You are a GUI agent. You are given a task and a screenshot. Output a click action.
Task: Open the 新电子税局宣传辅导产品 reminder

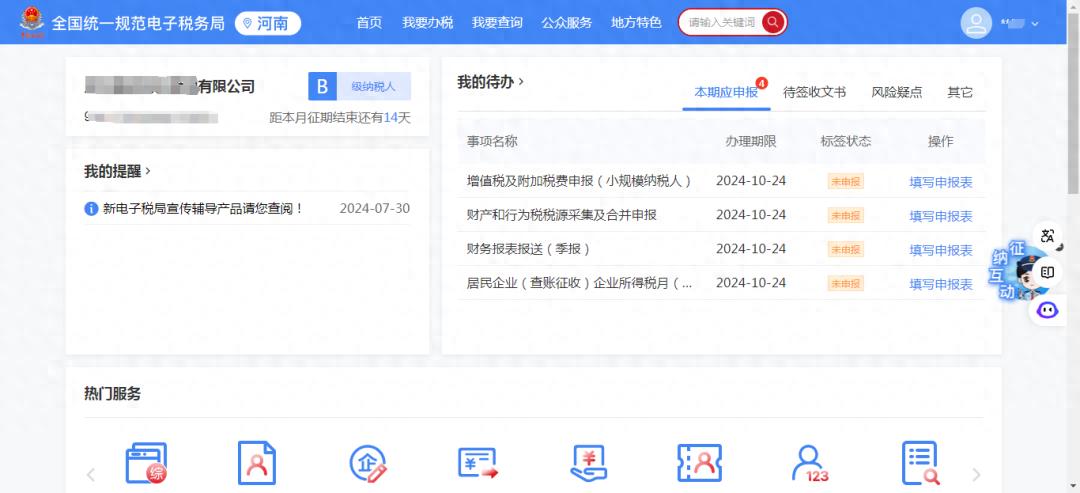[203, 209]
